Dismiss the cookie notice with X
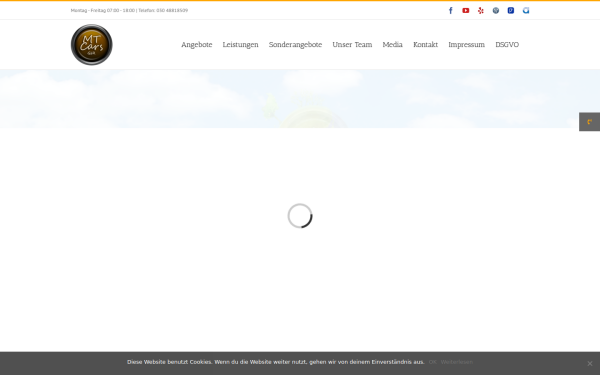Viewport: 600px width, 375px height. coord(590,364)
